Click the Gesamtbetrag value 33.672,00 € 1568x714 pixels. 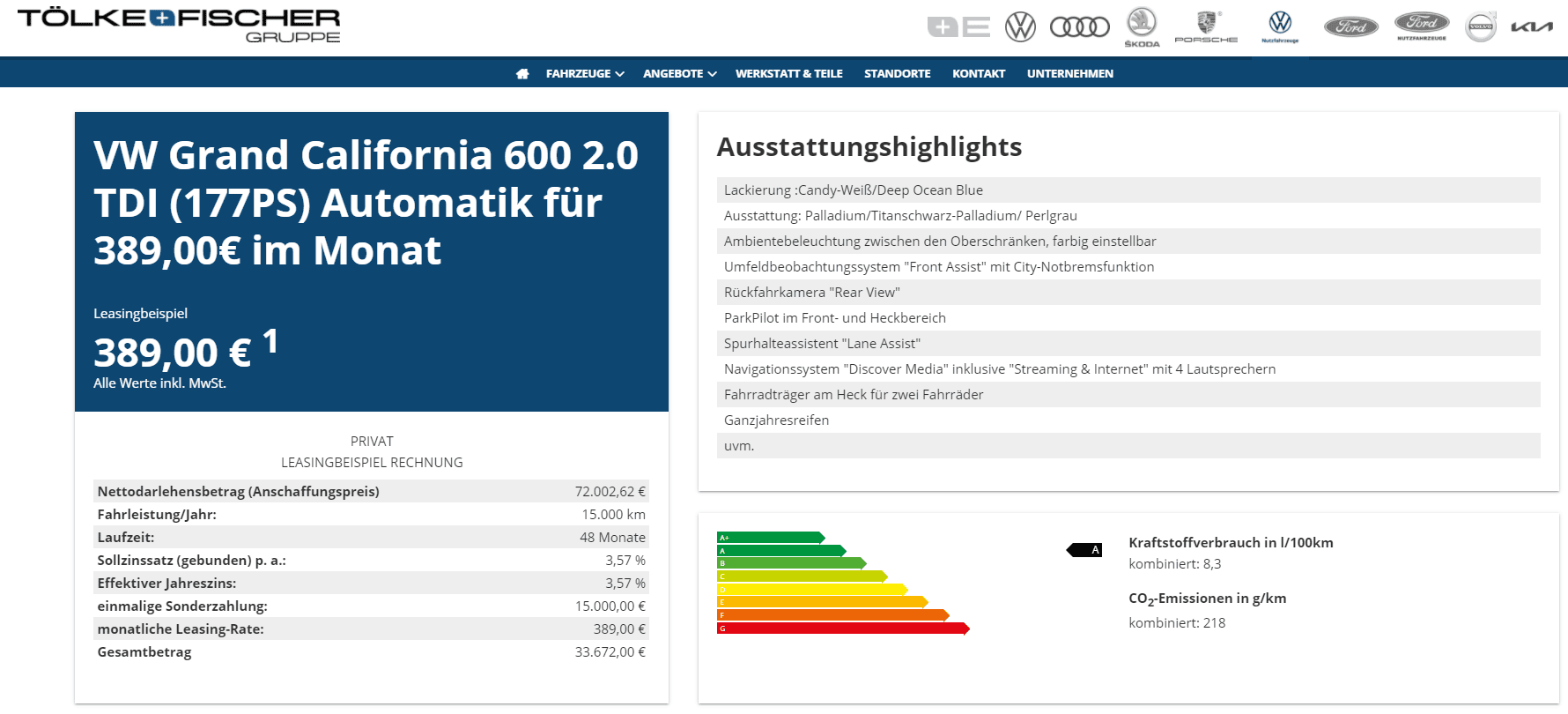coord(610,652)
